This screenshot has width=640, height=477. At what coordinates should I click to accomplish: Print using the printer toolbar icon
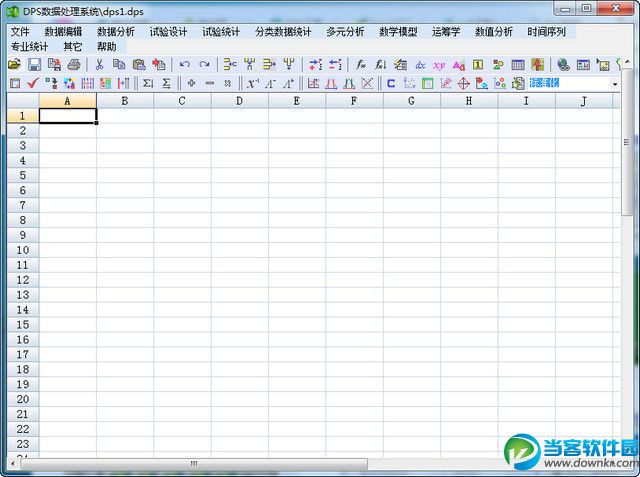[x=74, y=64]
